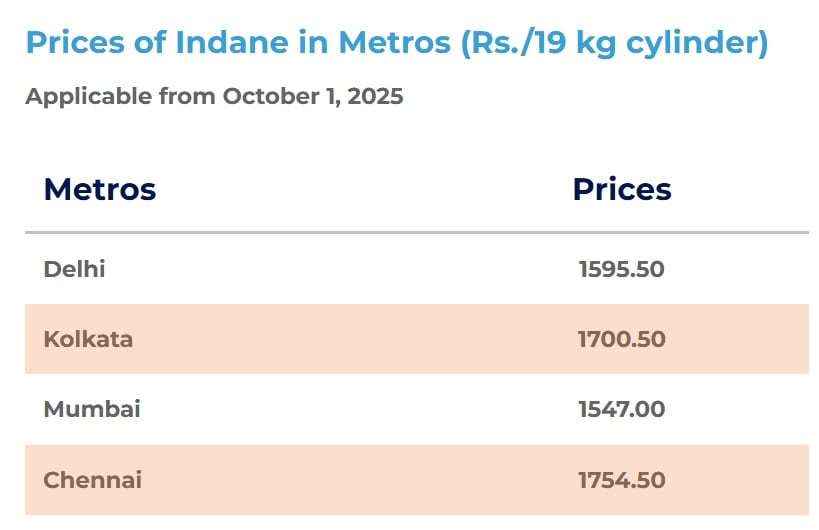Viewport: 819px width, 530px height.
Task: Click the "Prices" column header
Action: click(x=621, y=189)
